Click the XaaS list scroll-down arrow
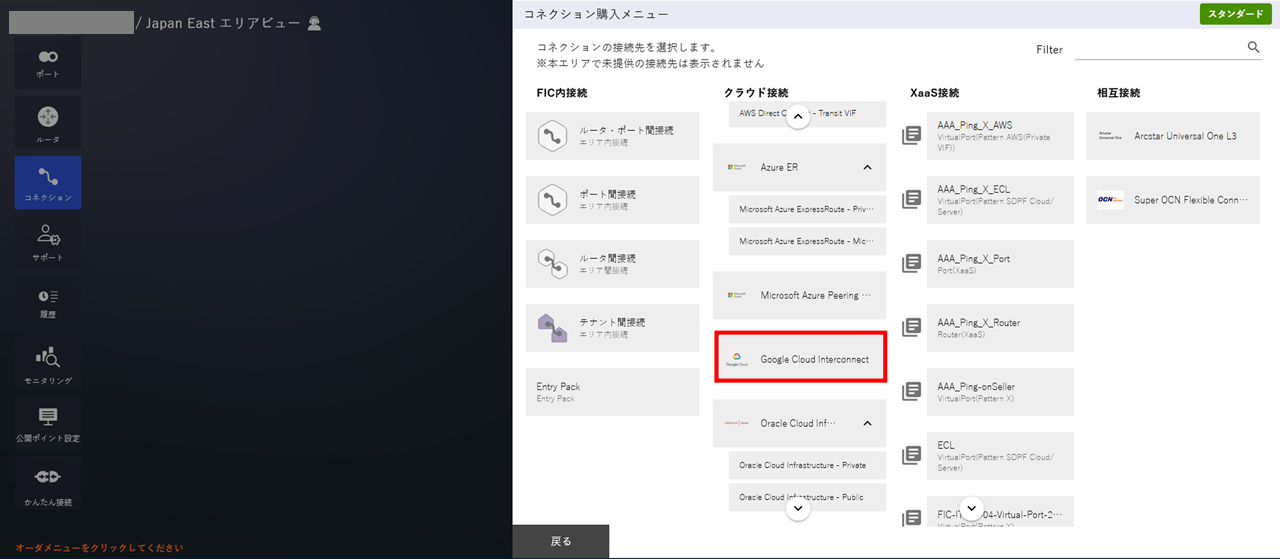This screenshot has height=559, width=1280. 971,508
